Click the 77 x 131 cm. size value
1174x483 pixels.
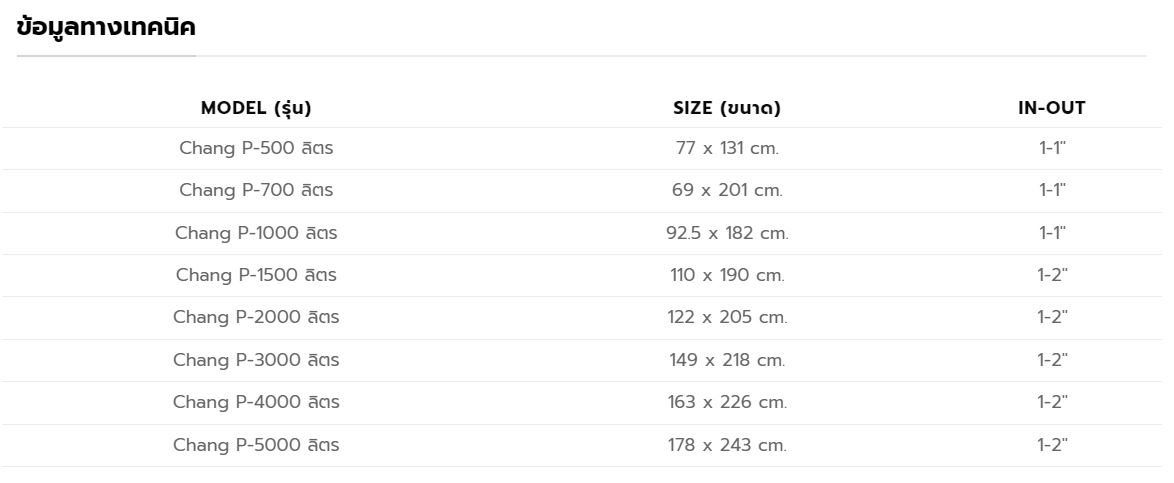pyautogui.click(x=727, y=148)
